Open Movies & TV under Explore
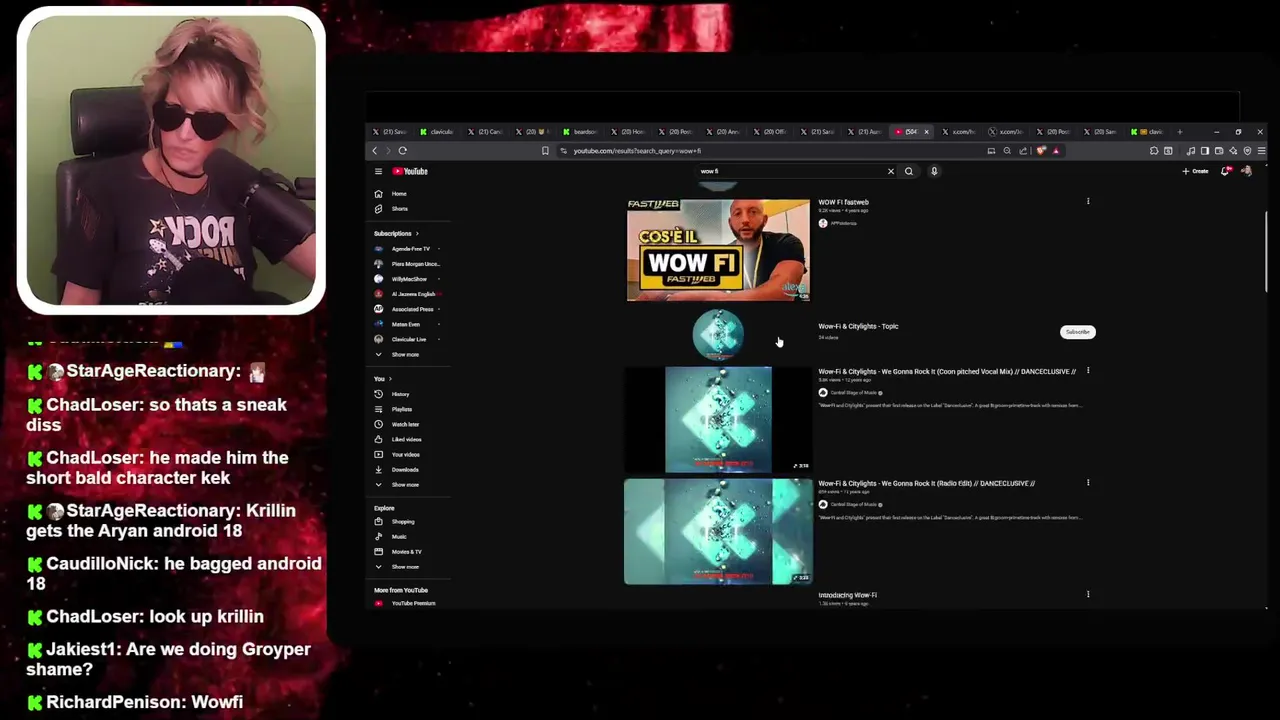 coord(410,552)
